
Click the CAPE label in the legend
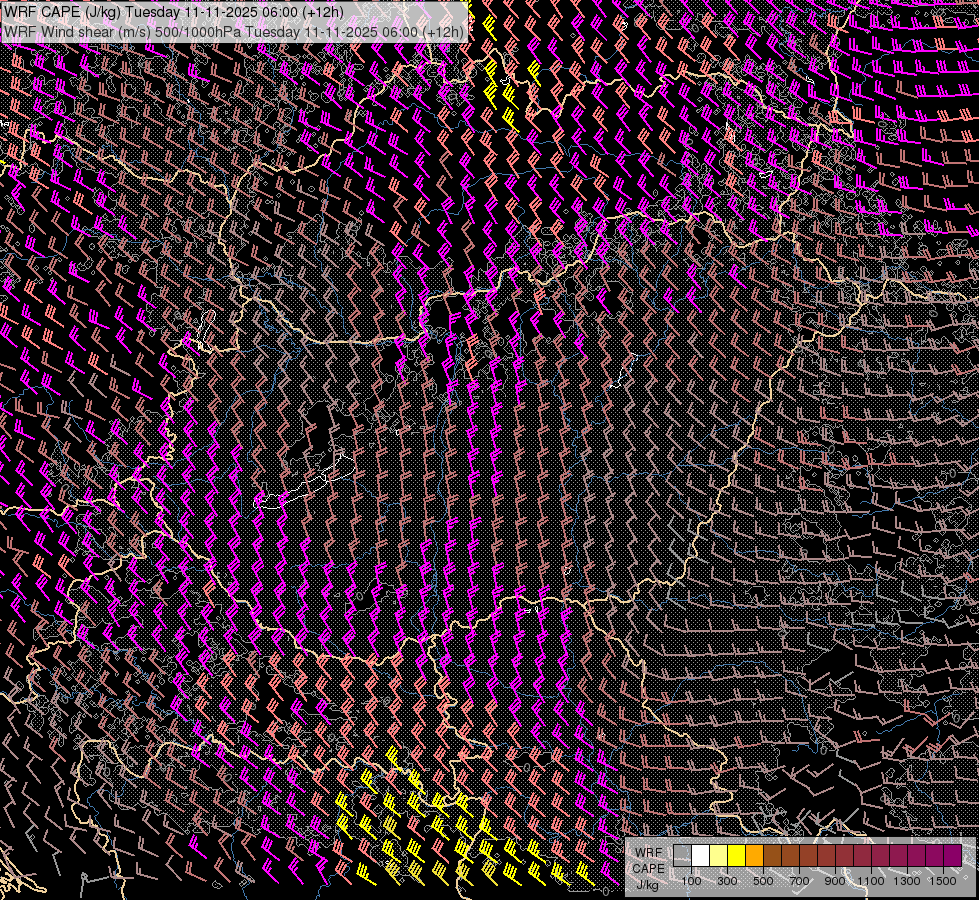pos(649,869)
